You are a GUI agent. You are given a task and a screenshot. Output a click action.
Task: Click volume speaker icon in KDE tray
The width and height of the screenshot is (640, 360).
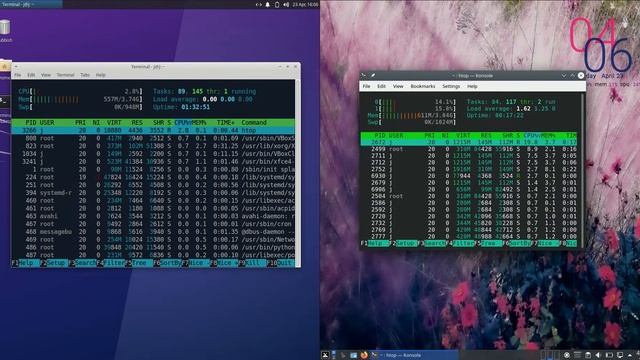tap(598, 355)
